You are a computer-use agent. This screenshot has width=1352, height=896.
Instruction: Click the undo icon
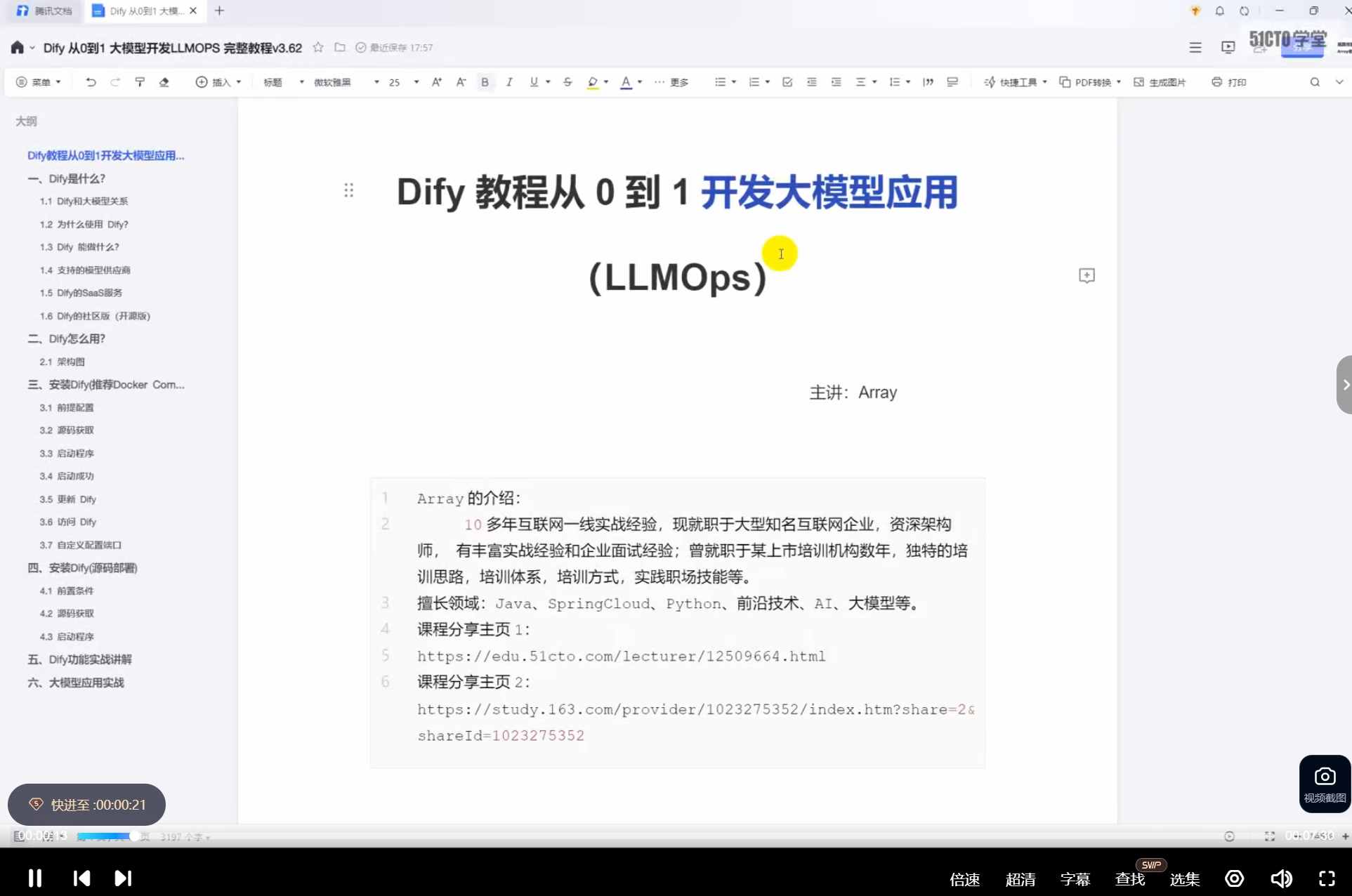coord(90,82)
